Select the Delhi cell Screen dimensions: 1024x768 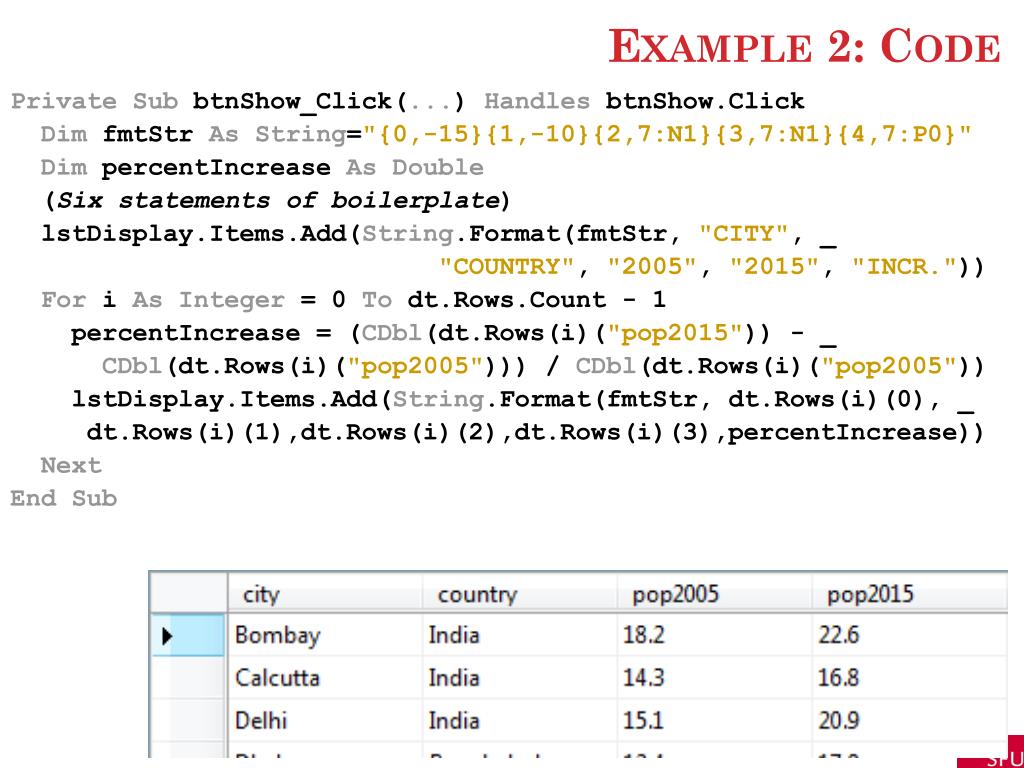pos(325,720)
